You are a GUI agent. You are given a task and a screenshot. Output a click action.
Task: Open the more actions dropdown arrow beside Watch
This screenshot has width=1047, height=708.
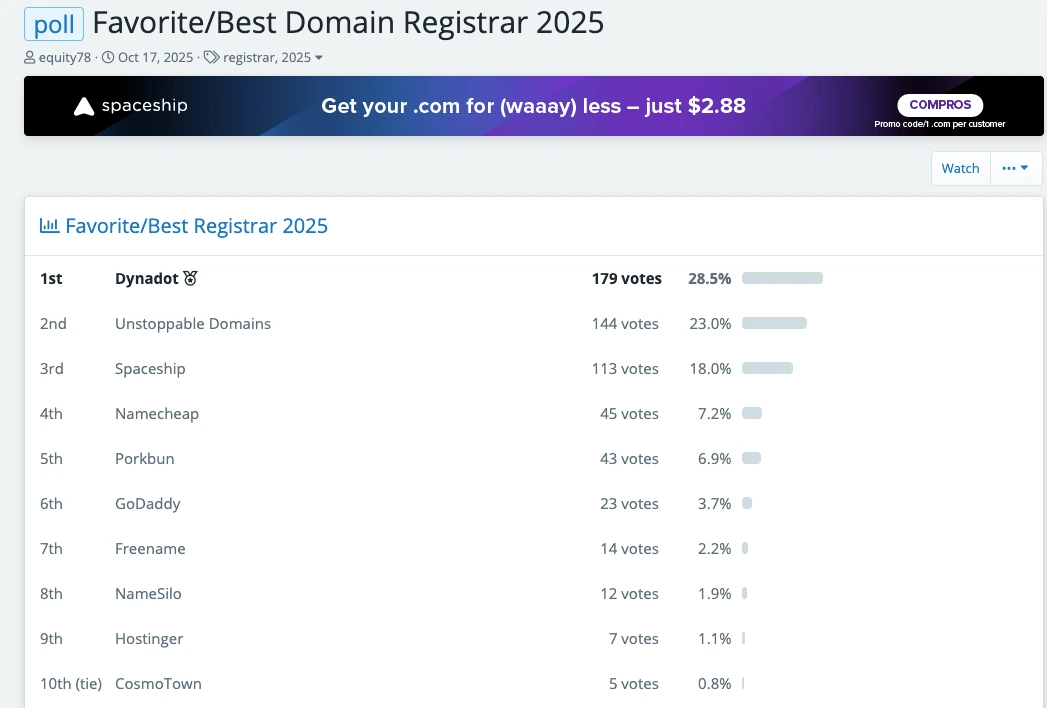click(1026, 168)
